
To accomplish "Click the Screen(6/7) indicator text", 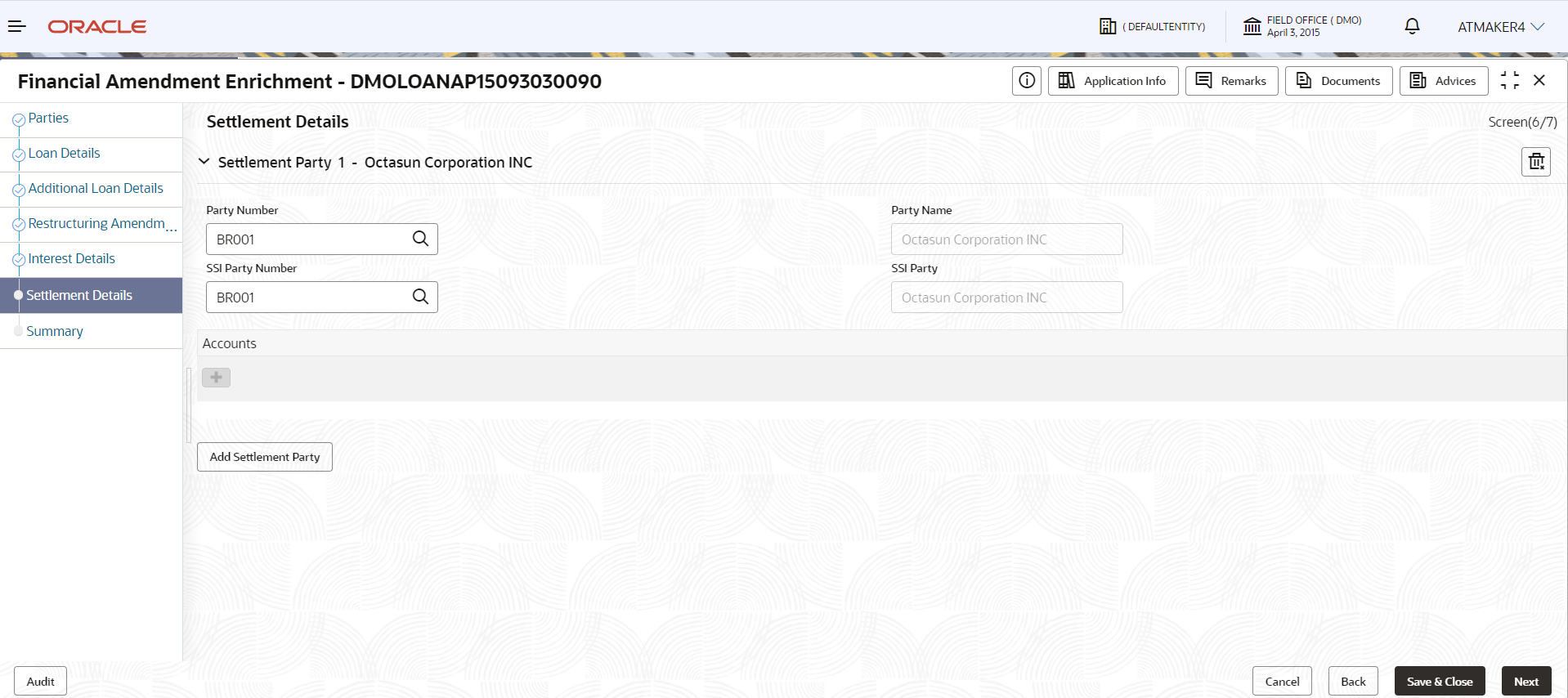I will tap(1522, 122).
